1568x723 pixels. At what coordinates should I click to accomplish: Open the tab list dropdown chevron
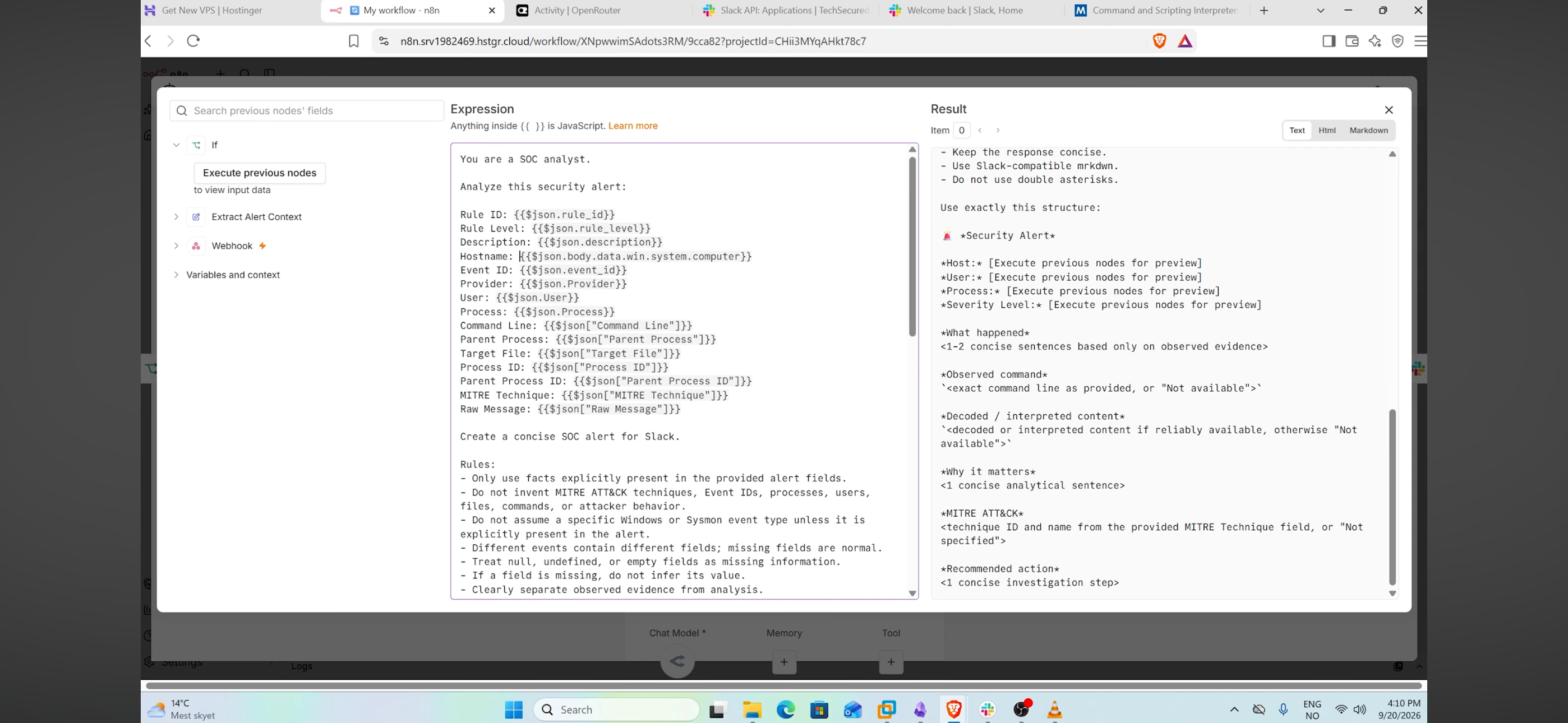1320,10
